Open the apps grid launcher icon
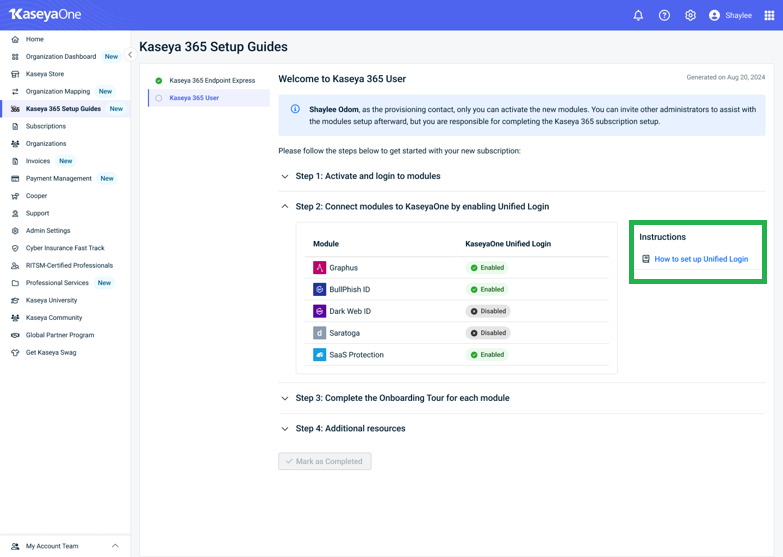Image resolution: width=783 pixels, height=557 pixels. pyautogui.click(x=769, y=15)
